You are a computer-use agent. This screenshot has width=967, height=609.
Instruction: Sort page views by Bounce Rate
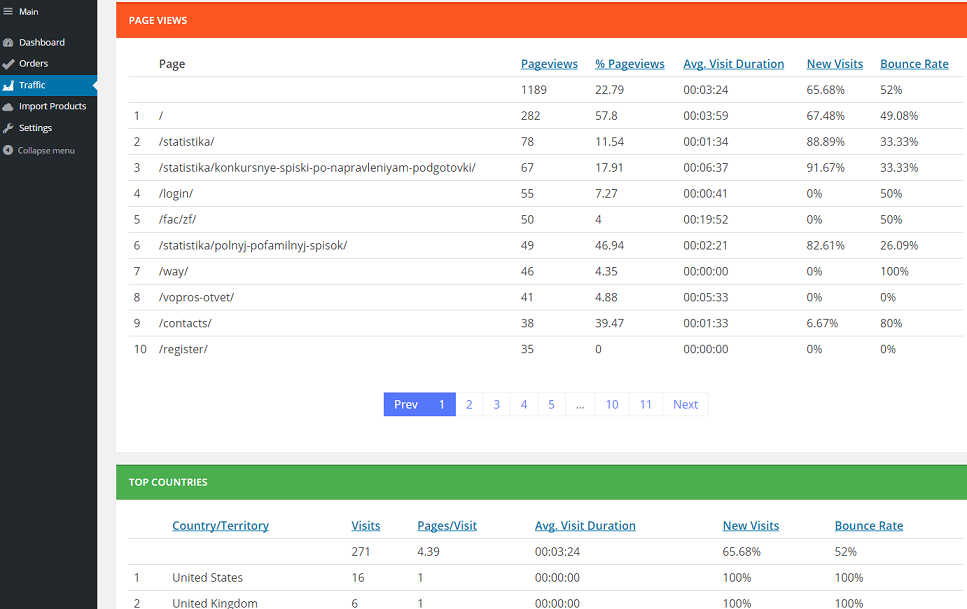coord(914,64)
